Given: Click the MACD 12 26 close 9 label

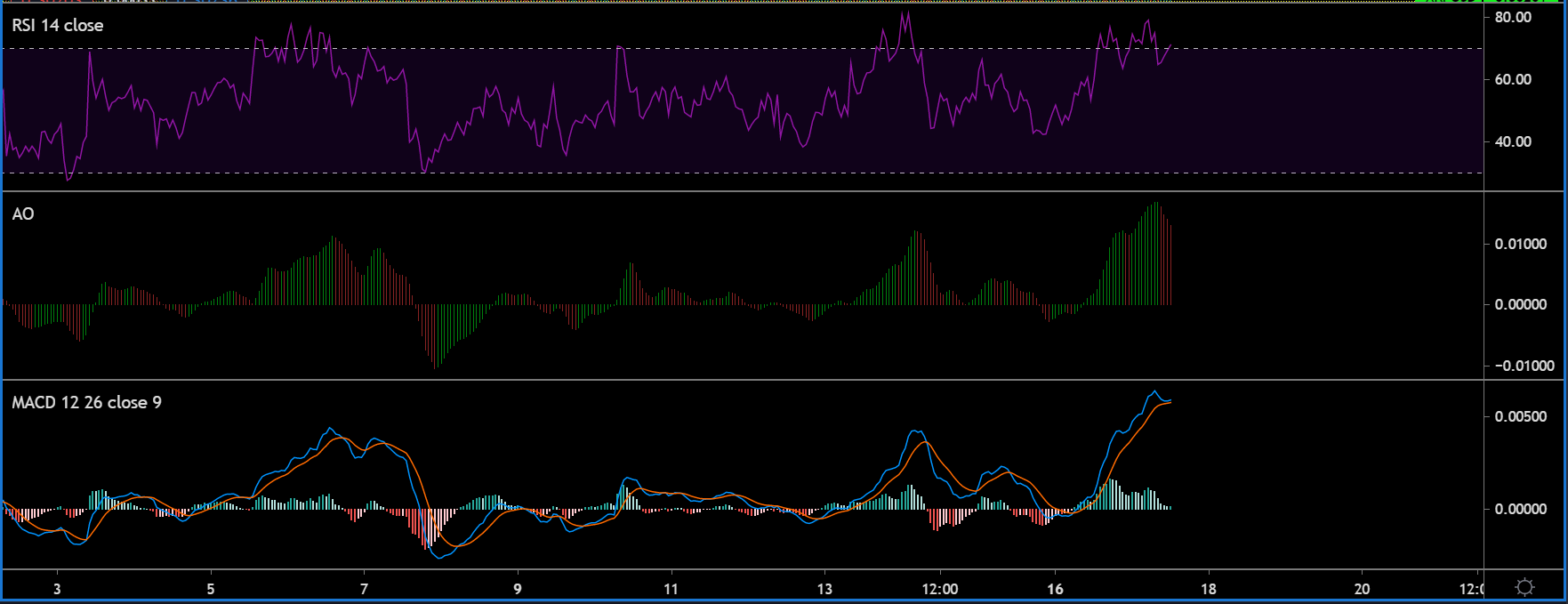Looking at the screenshot, I should pyautogui.click(x=86, y=403).
